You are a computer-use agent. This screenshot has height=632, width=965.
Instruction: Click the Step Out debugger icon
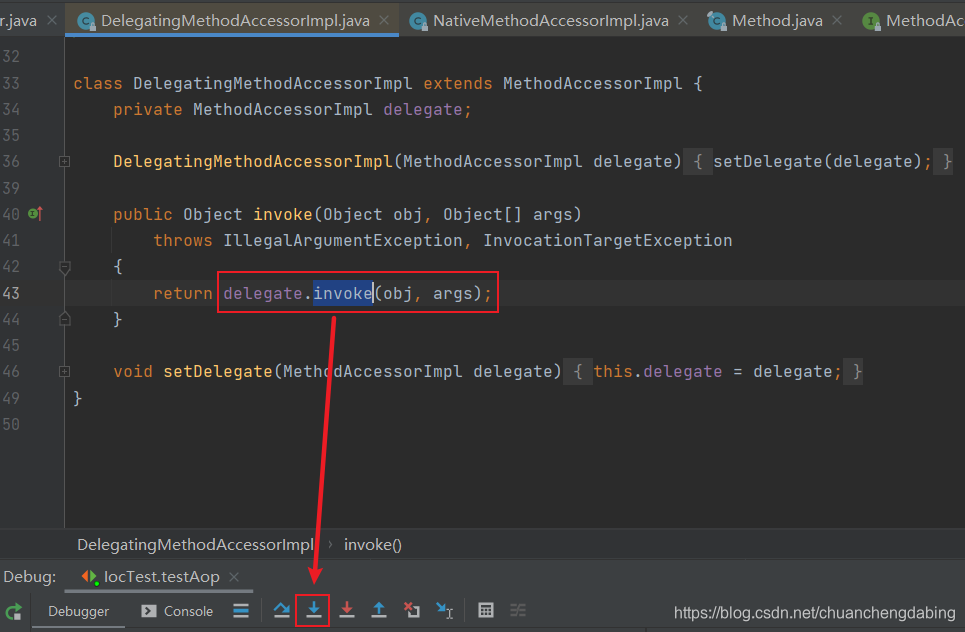[x=379, y=610]
